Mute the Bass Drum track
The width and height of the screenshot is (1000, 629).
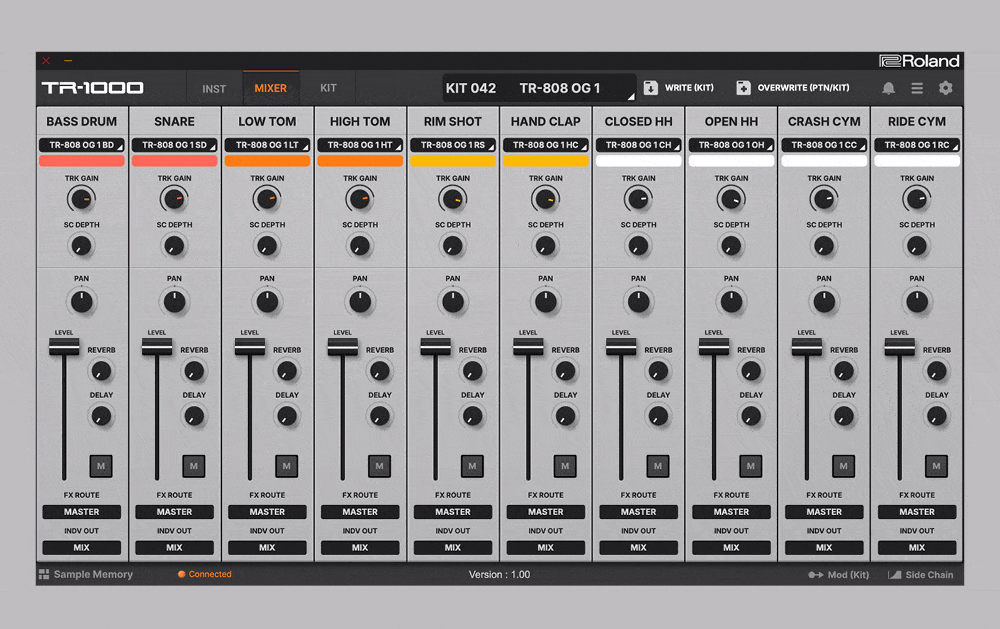[101, 466]
